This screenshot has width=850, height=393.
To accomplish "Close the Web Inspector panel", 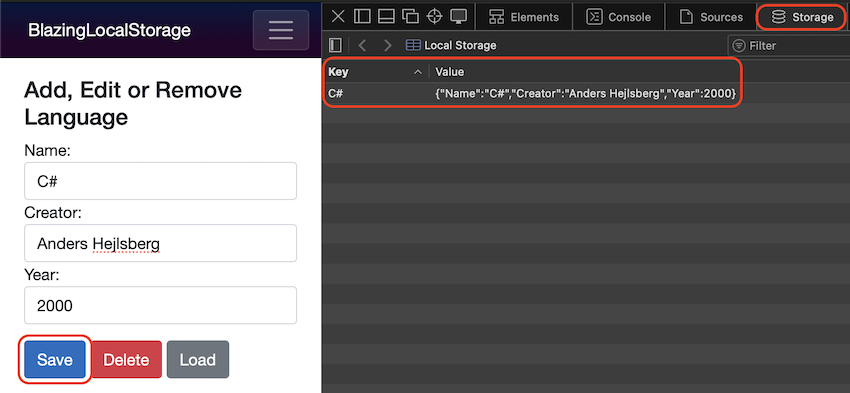I will pos(338,17).
